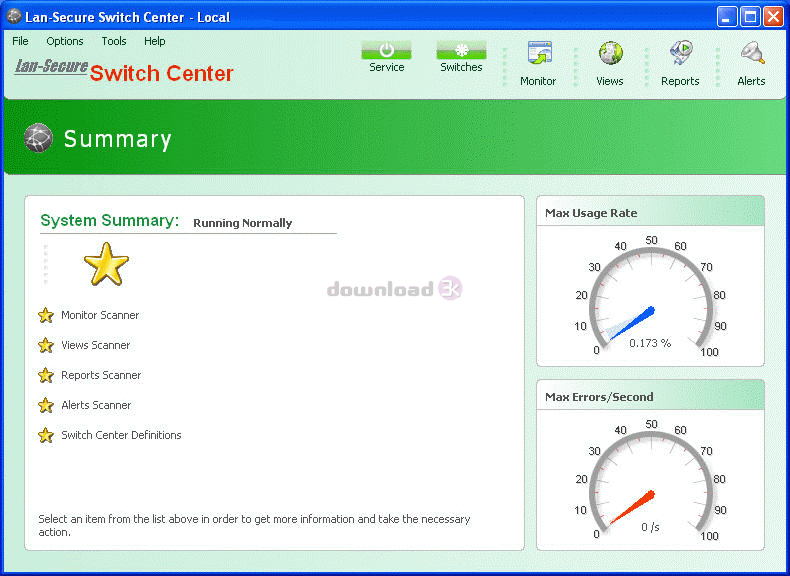The width and height of the screenshot is (790, 576).
Task: Open the Alerts section icon
Action: click(753, 53)
